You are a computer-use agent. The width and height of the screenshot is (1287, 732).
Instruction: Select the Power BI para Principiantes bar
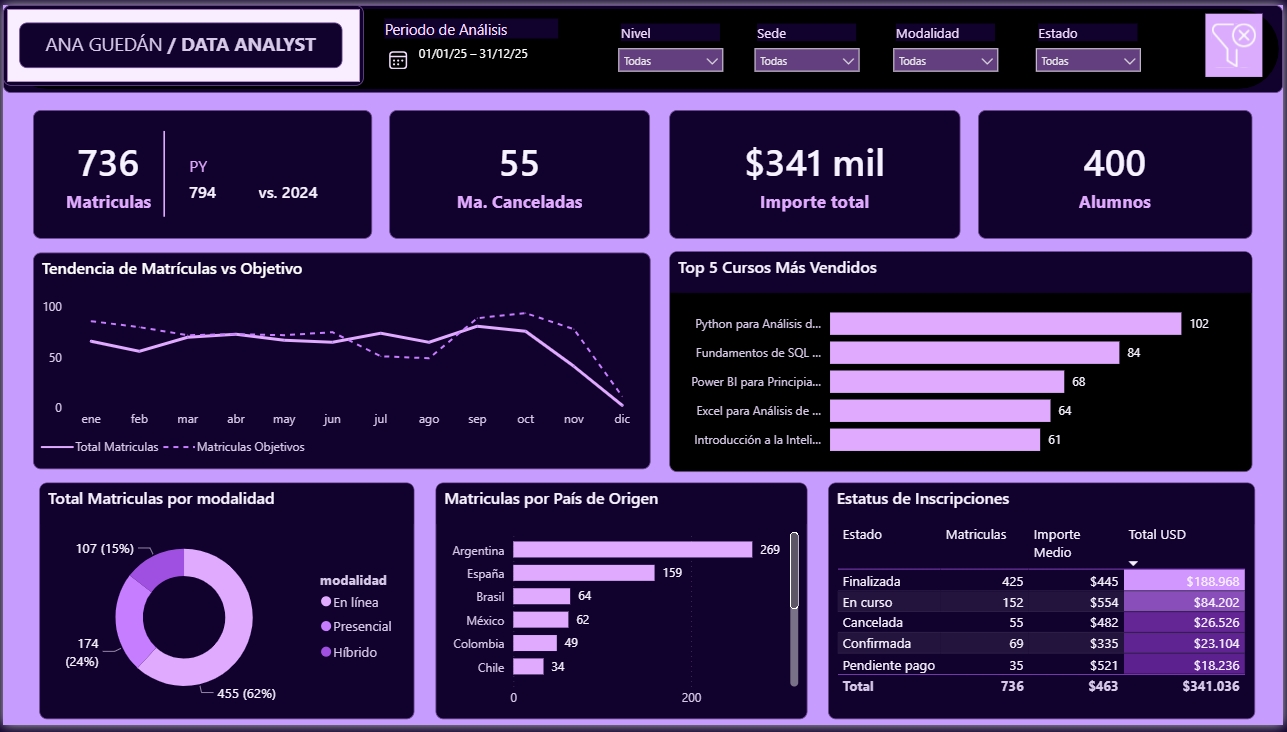coord(947,382)
